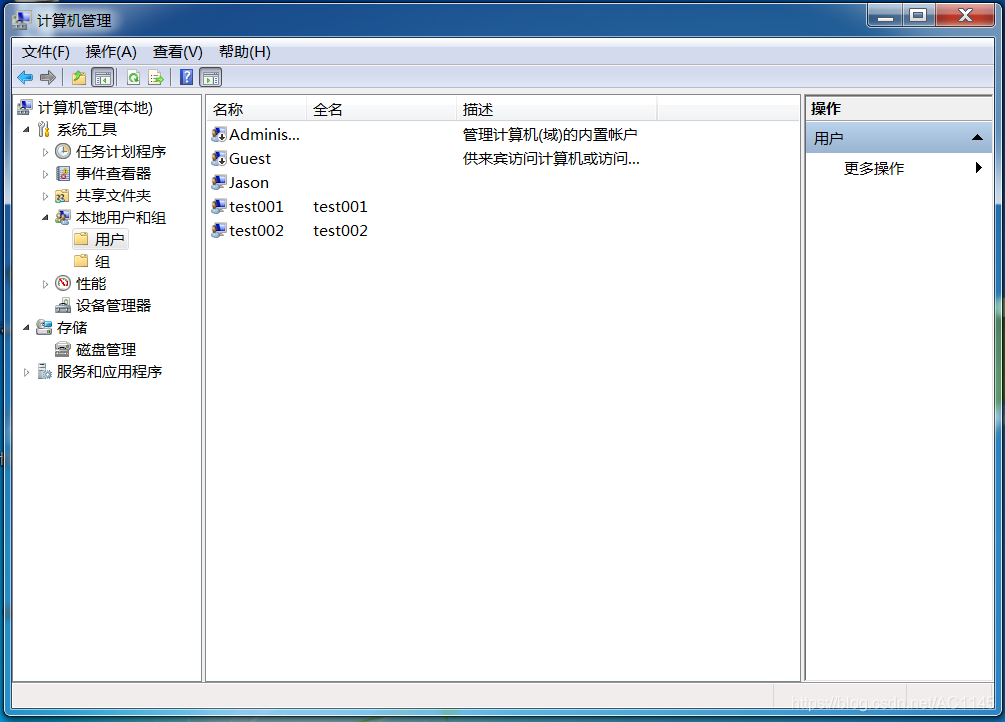Click description 管理计算机(域)的内置帐户

point(550,134)
